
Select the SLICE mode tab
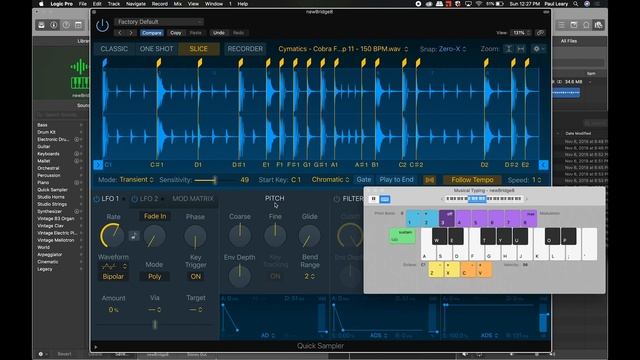(198, 49)
